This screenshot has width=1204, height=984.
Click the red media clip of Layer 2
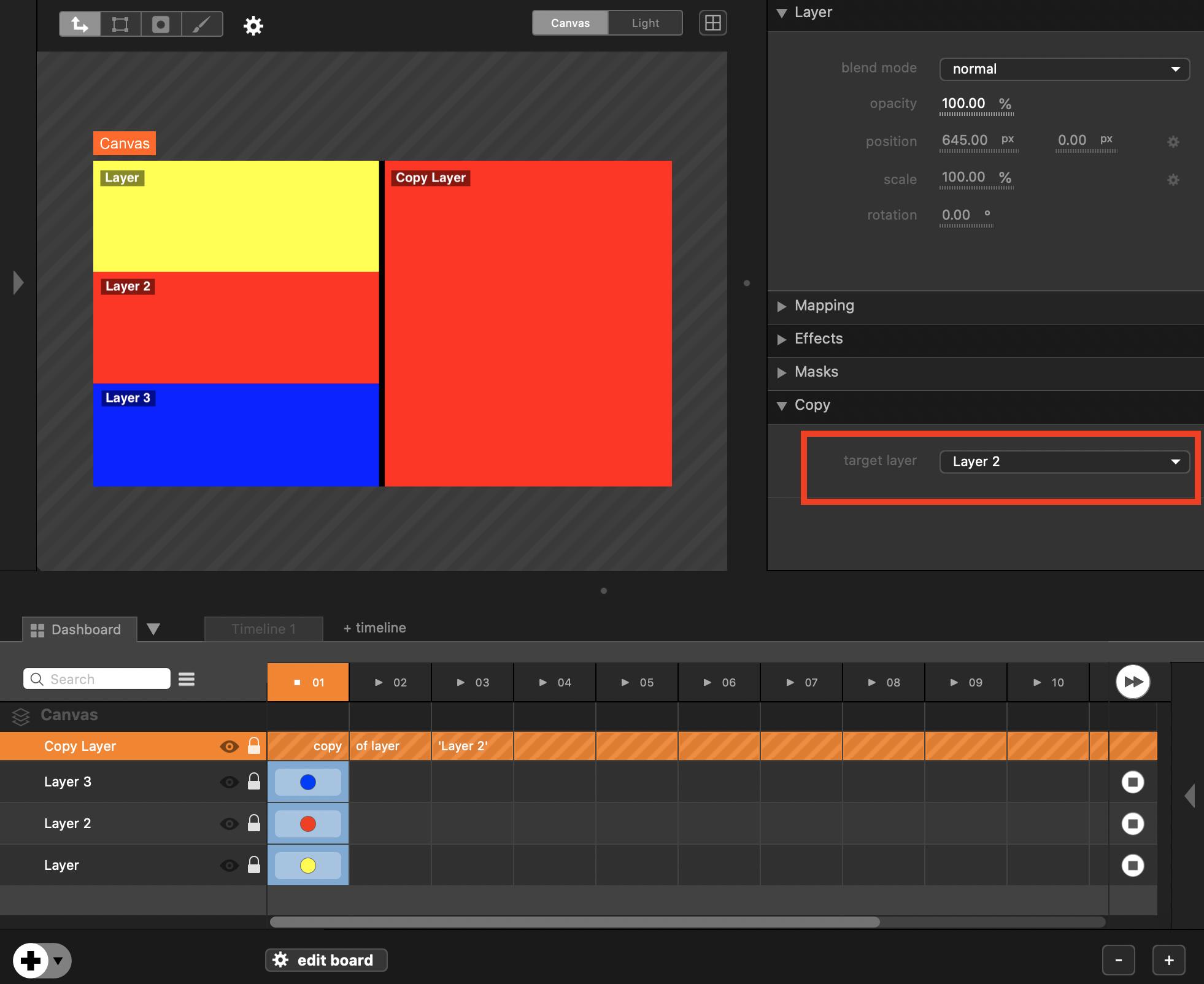point(308,824)
